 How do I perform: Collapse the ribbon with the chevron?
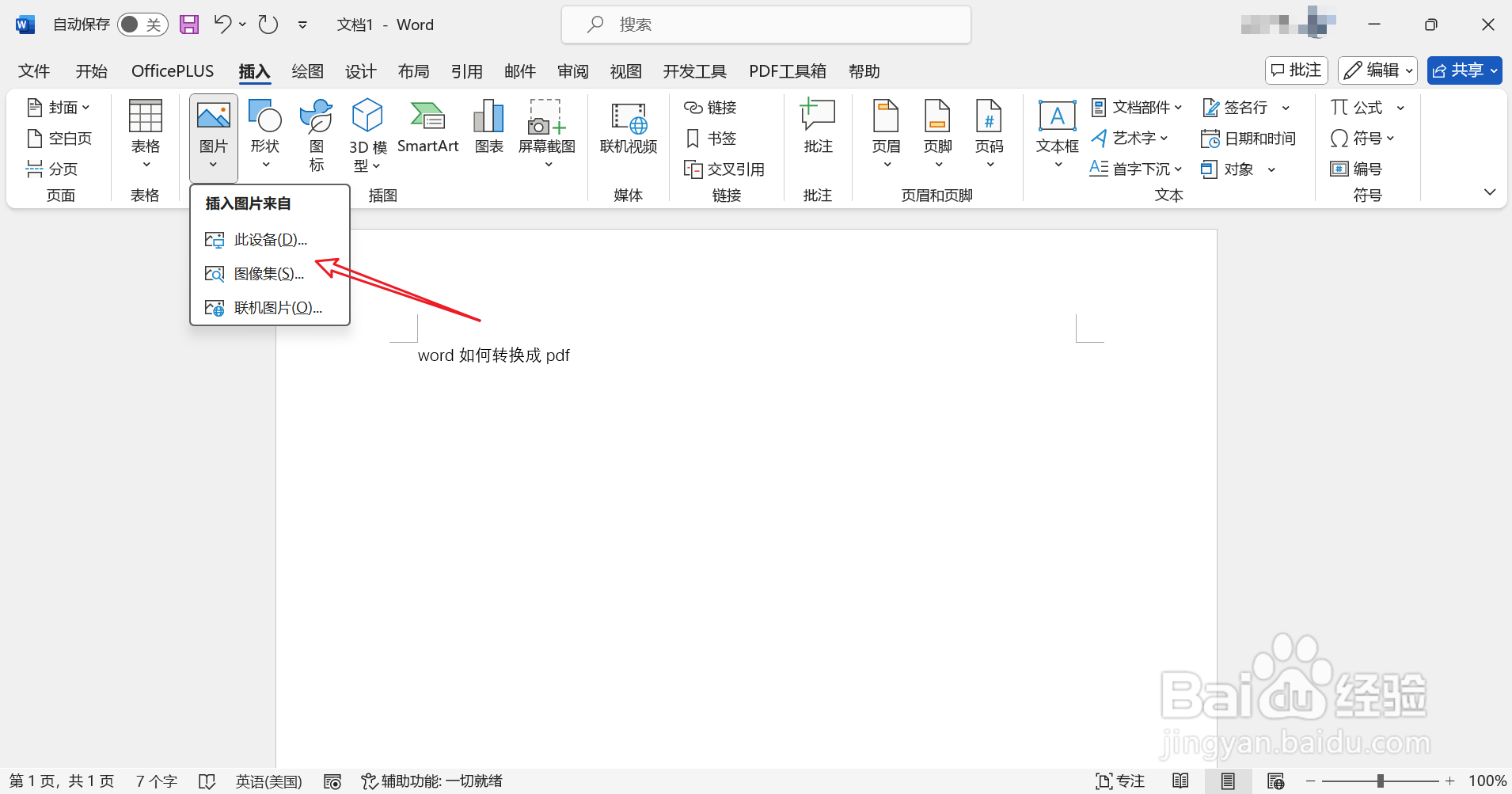[1491, 191]
